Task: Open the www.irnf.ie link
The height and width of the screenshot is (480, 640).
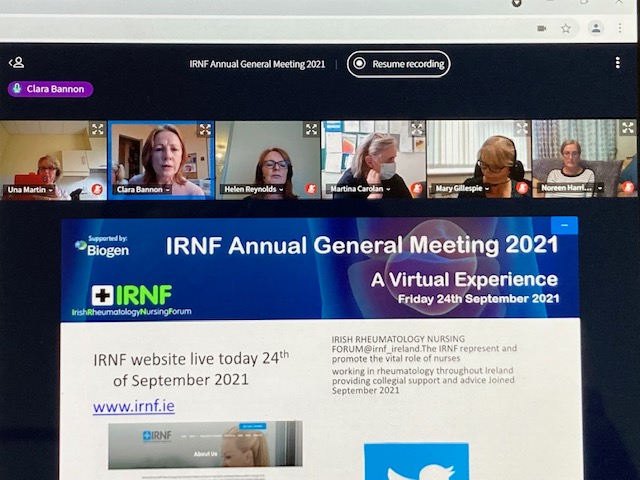Action: point(134,406)
